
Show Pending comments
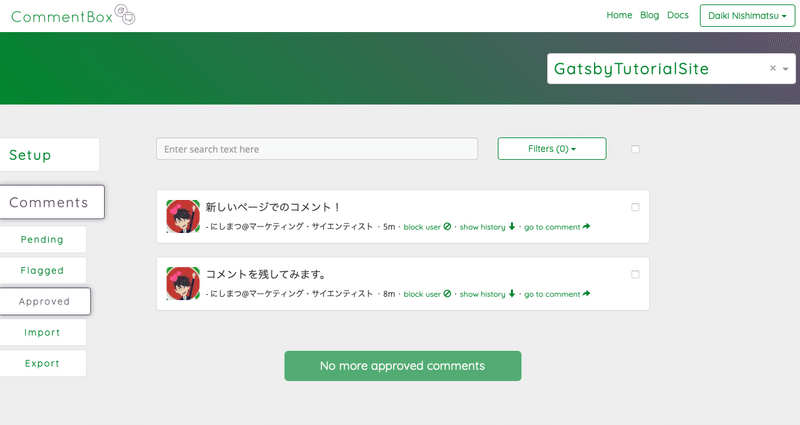point(43,239)
